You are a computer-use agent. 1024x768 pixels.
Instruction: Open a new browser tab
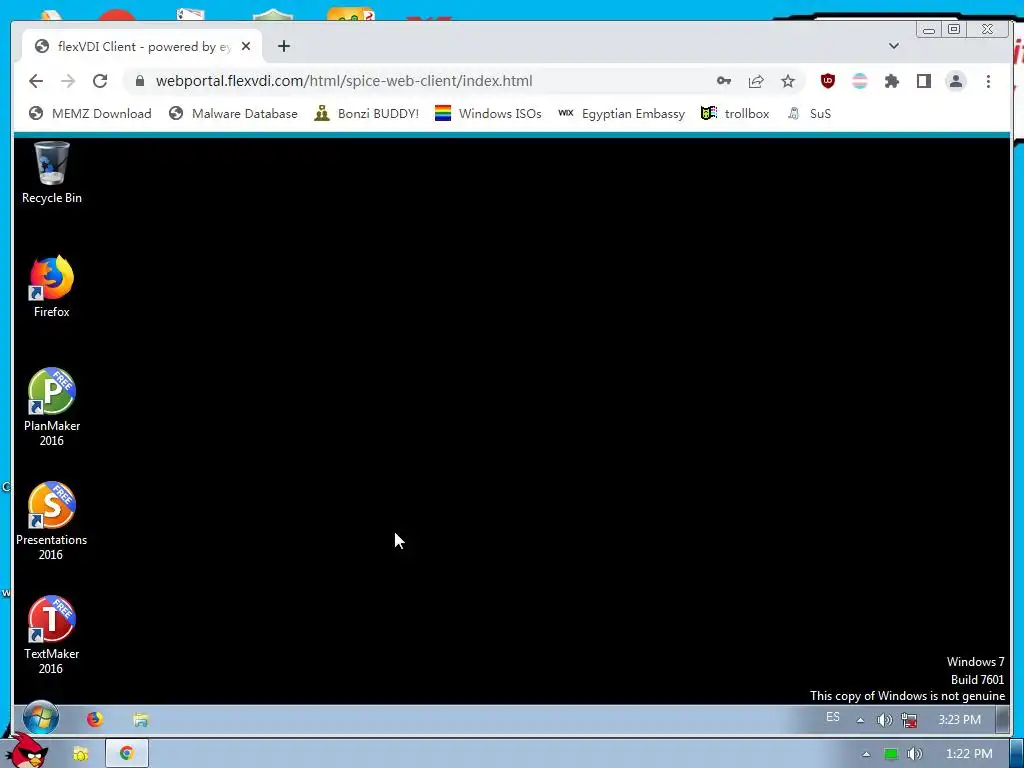coord(283,46)
